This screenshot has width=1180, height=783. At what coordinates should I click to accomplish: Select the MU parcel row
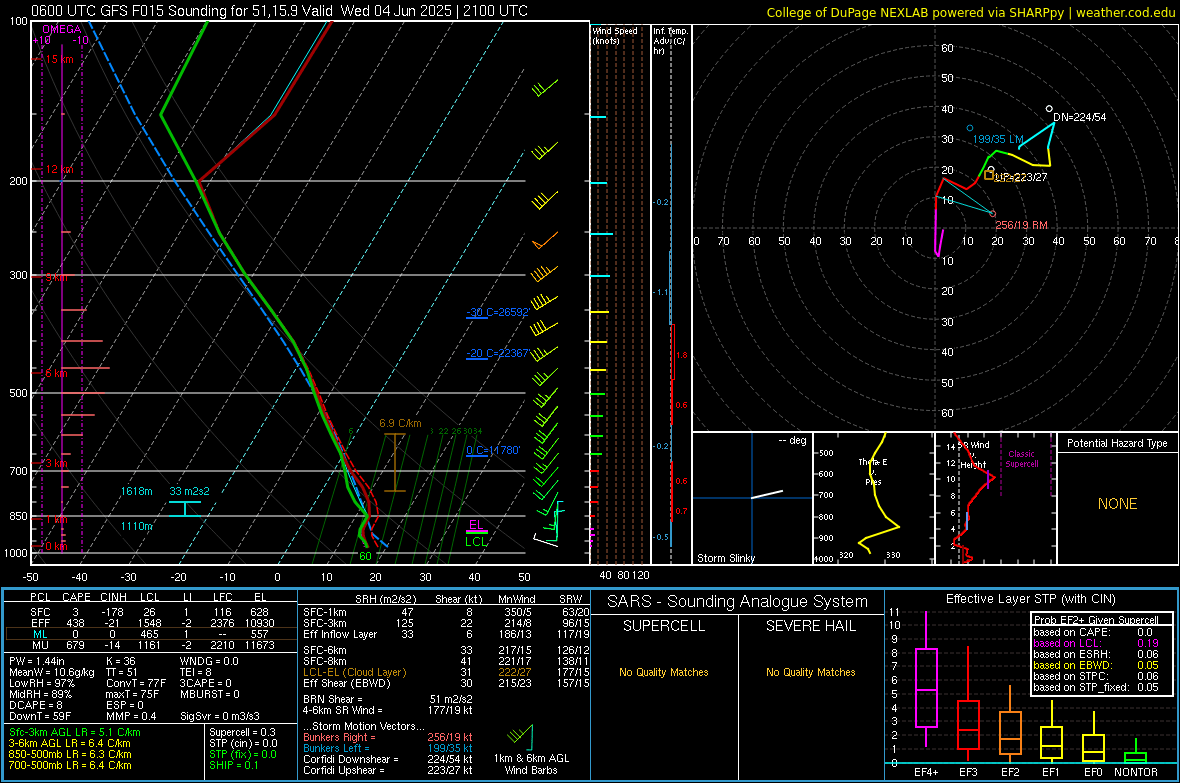(151, 645)
